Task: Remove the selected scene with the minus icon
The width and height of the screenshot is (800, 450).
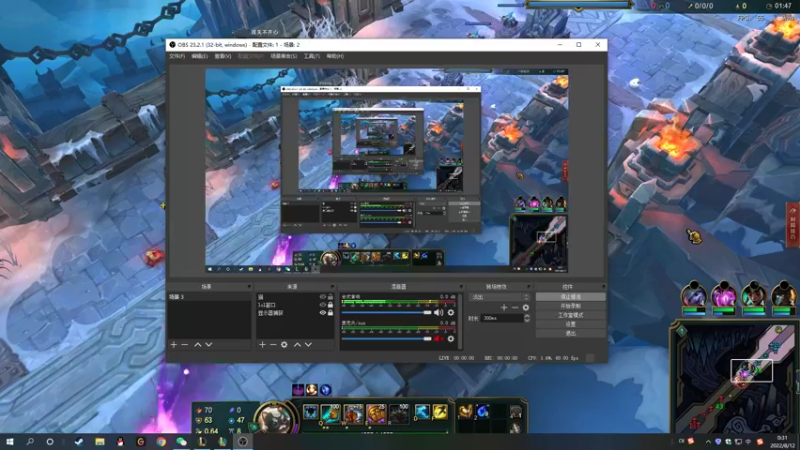Action: coord(185,345)
